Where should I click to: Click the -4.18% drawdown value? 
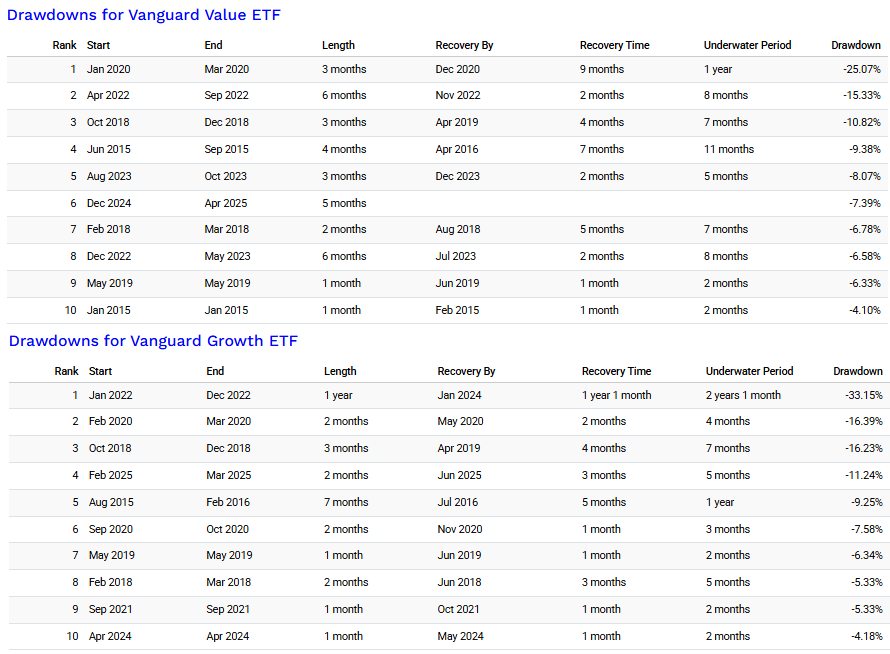click(865, 636)
